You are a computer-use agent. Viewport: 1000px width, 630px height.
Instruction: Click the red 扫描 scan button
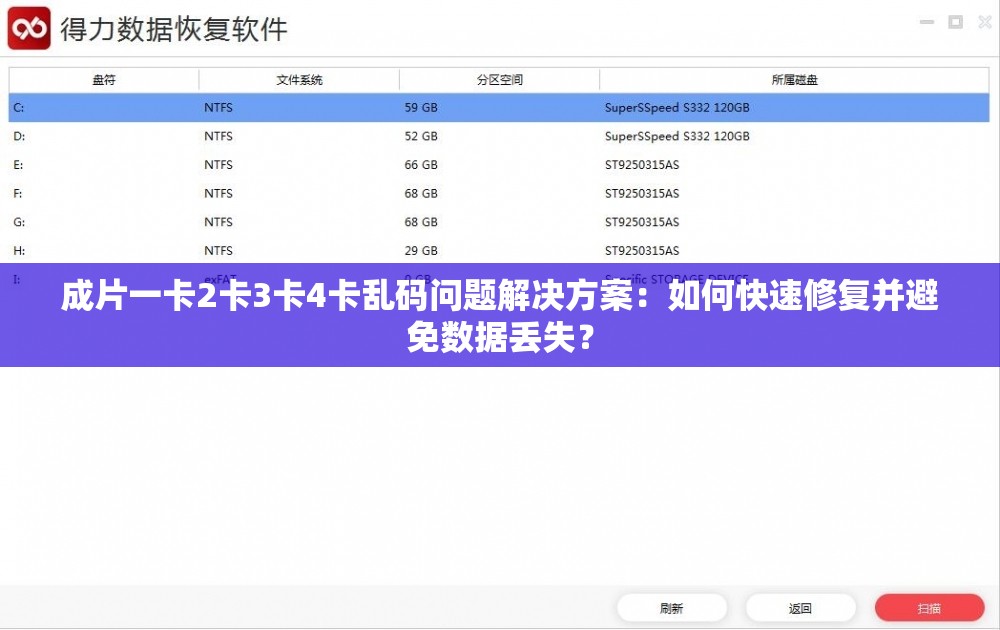(x=929, y=607)
